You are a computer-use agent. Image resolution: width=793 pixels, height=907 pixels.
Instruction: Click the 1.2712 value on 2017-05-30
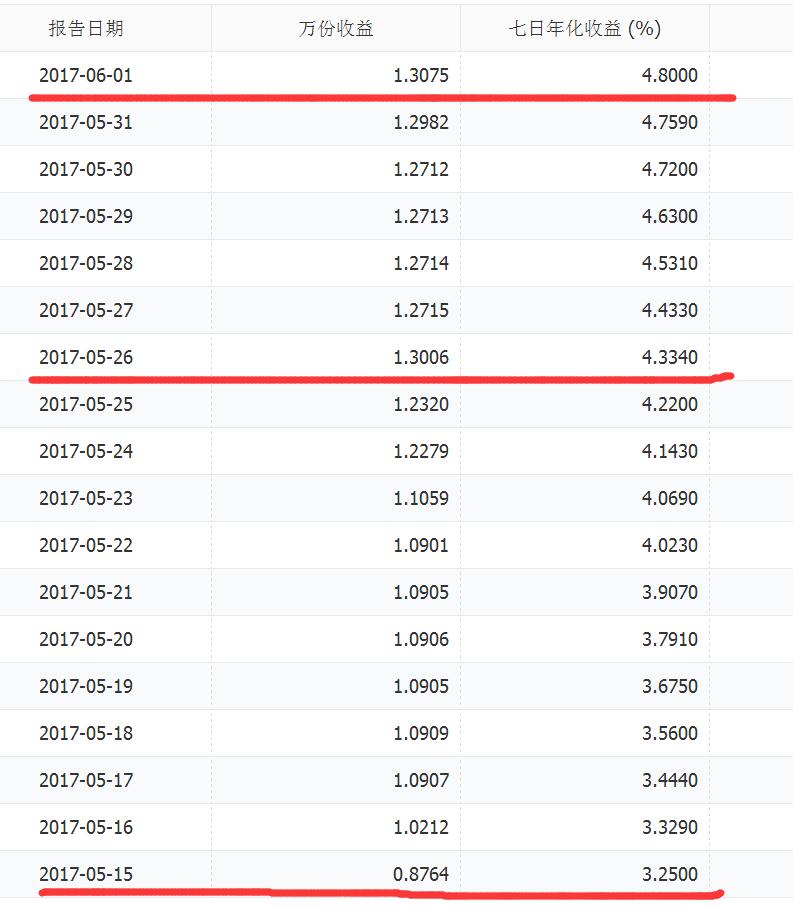420,169
